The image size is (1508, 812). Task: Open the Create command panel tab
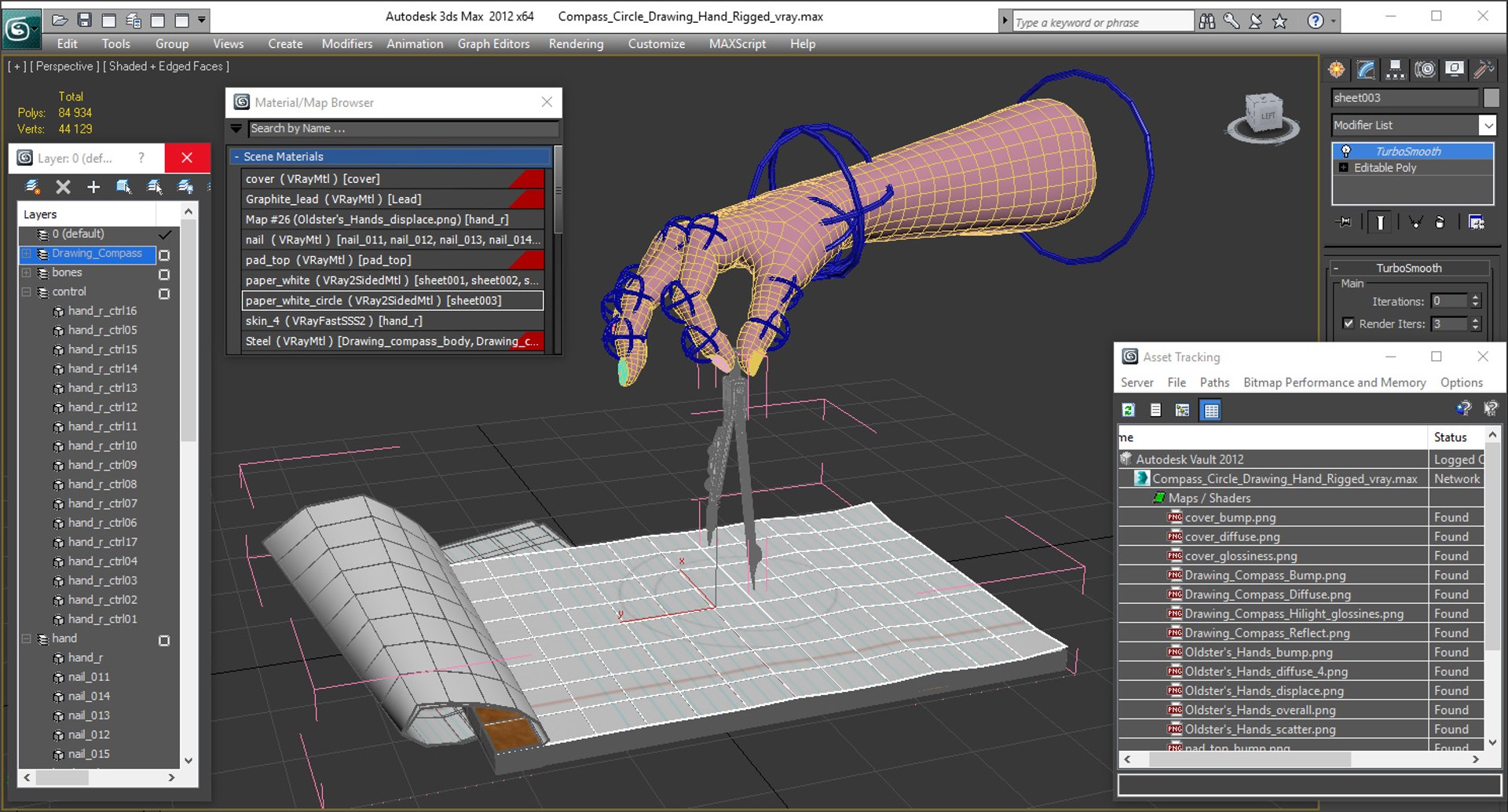coord(1336,70)
